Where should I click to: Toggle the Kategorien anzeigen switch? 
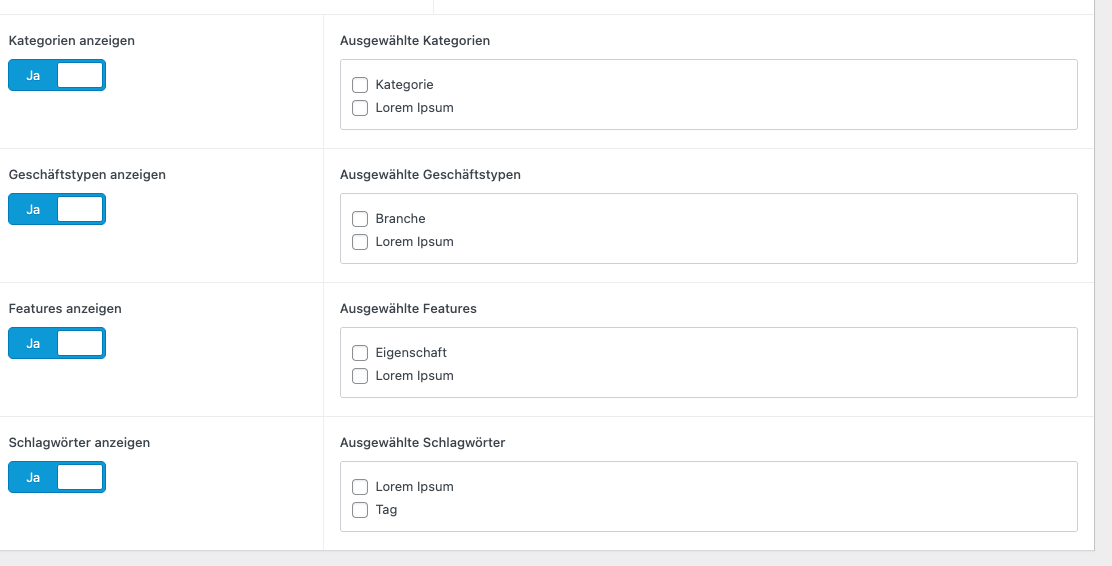point(57,75)
